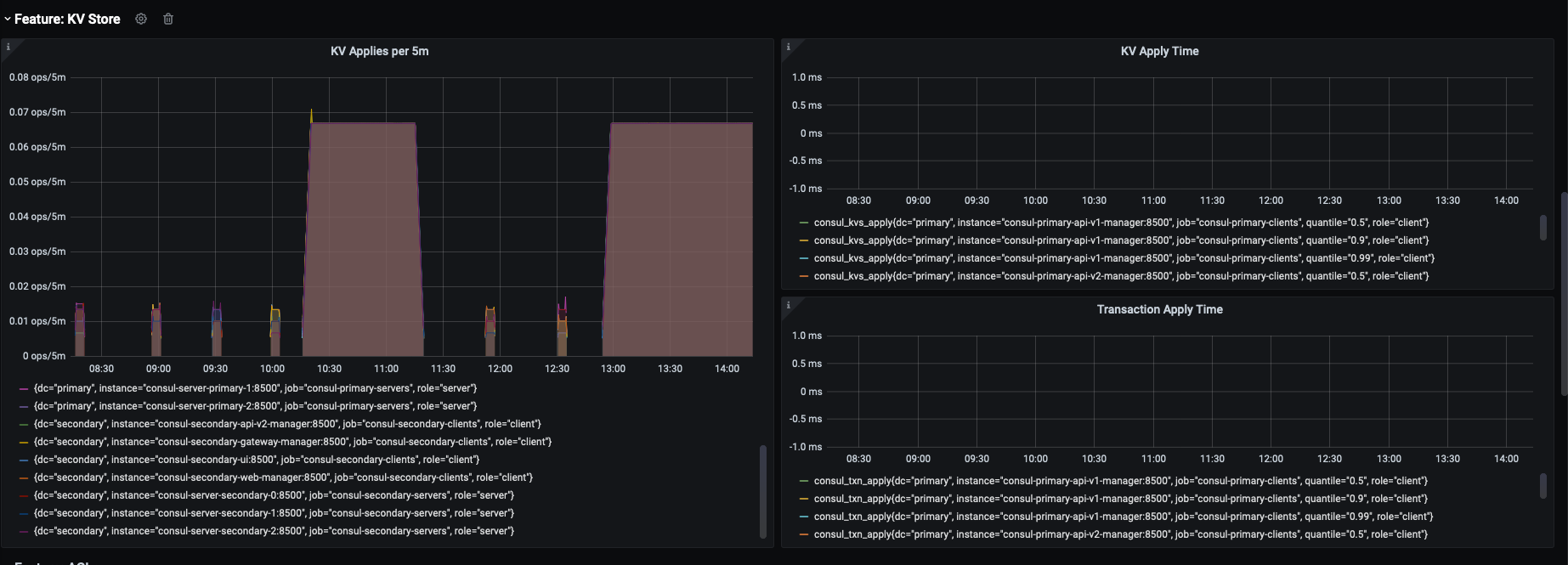Image resolution: width=1568 pixels, height=565 pixels.
Task: Click the 0.07 ops/5m y-axis label
Action: click(x=37, y=112)
